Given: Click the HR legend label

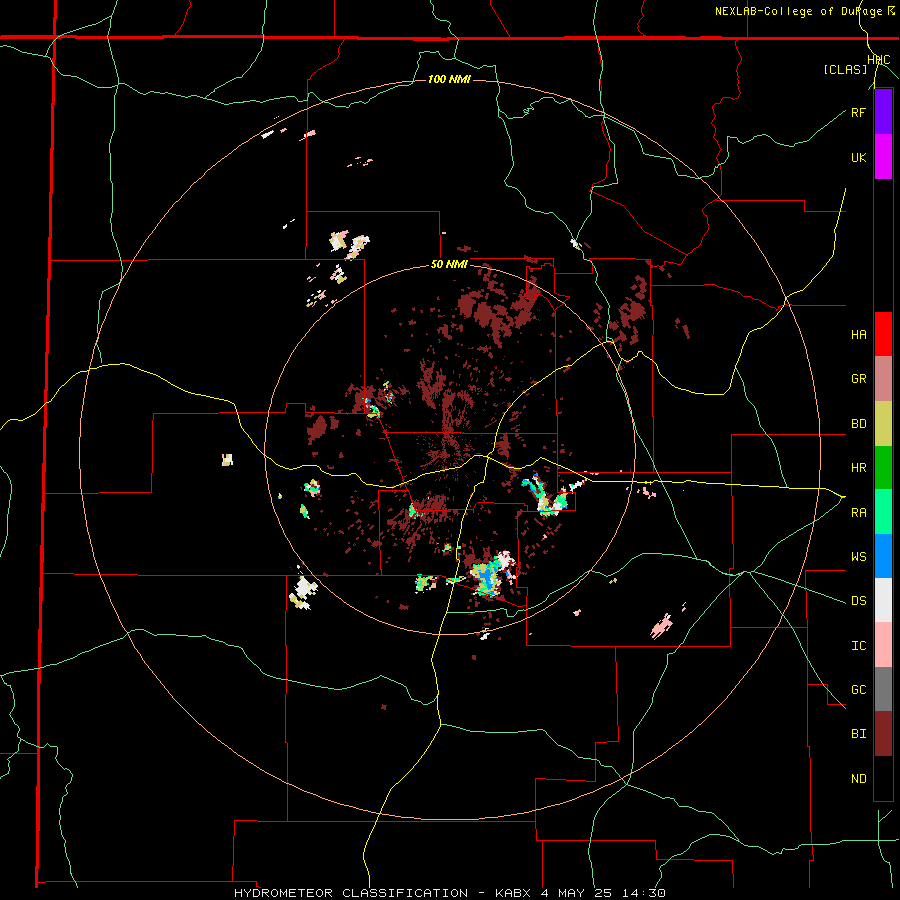Looking at the screenshot, I should pos(858,468).
